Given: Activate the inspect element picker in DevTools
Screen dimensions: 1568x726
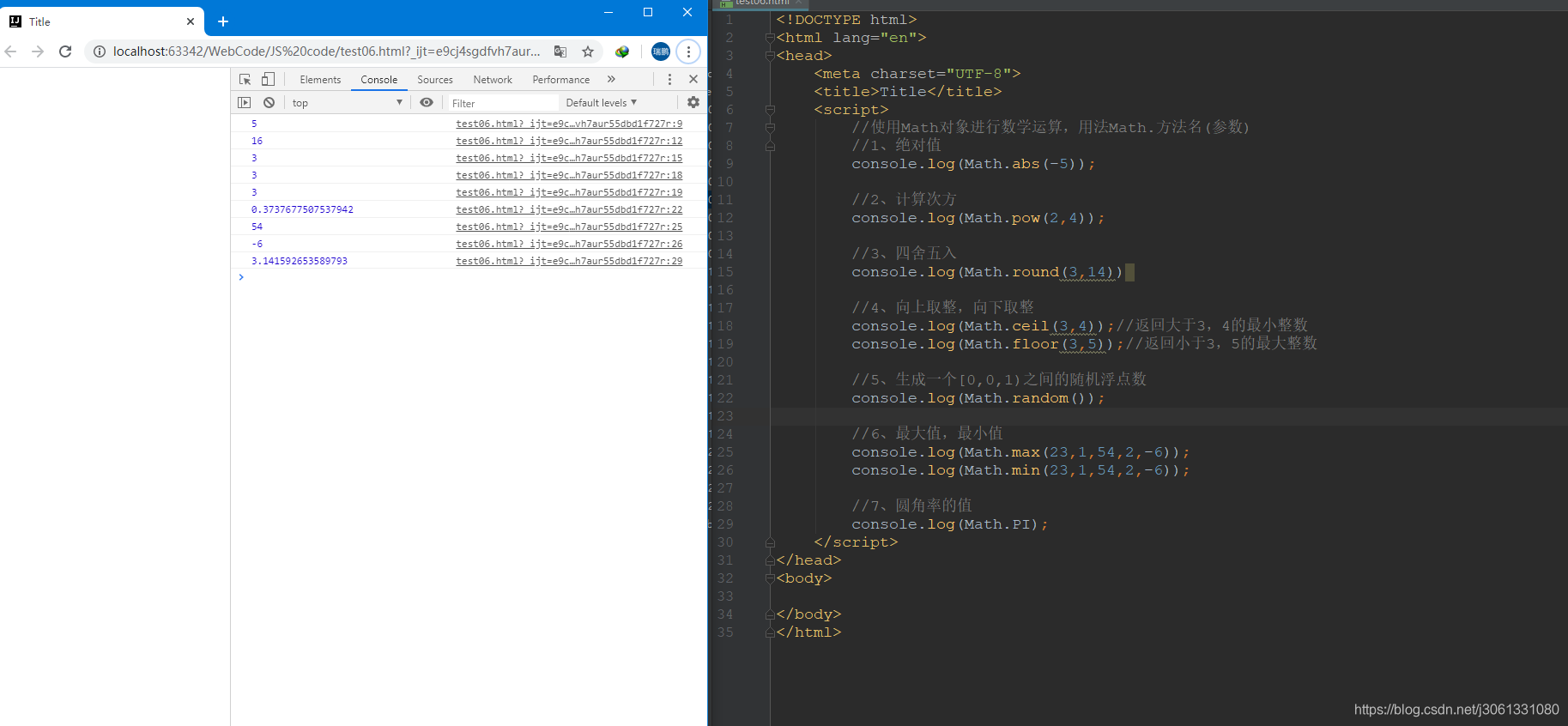Looking at the screenshot, I should (245, 79).
